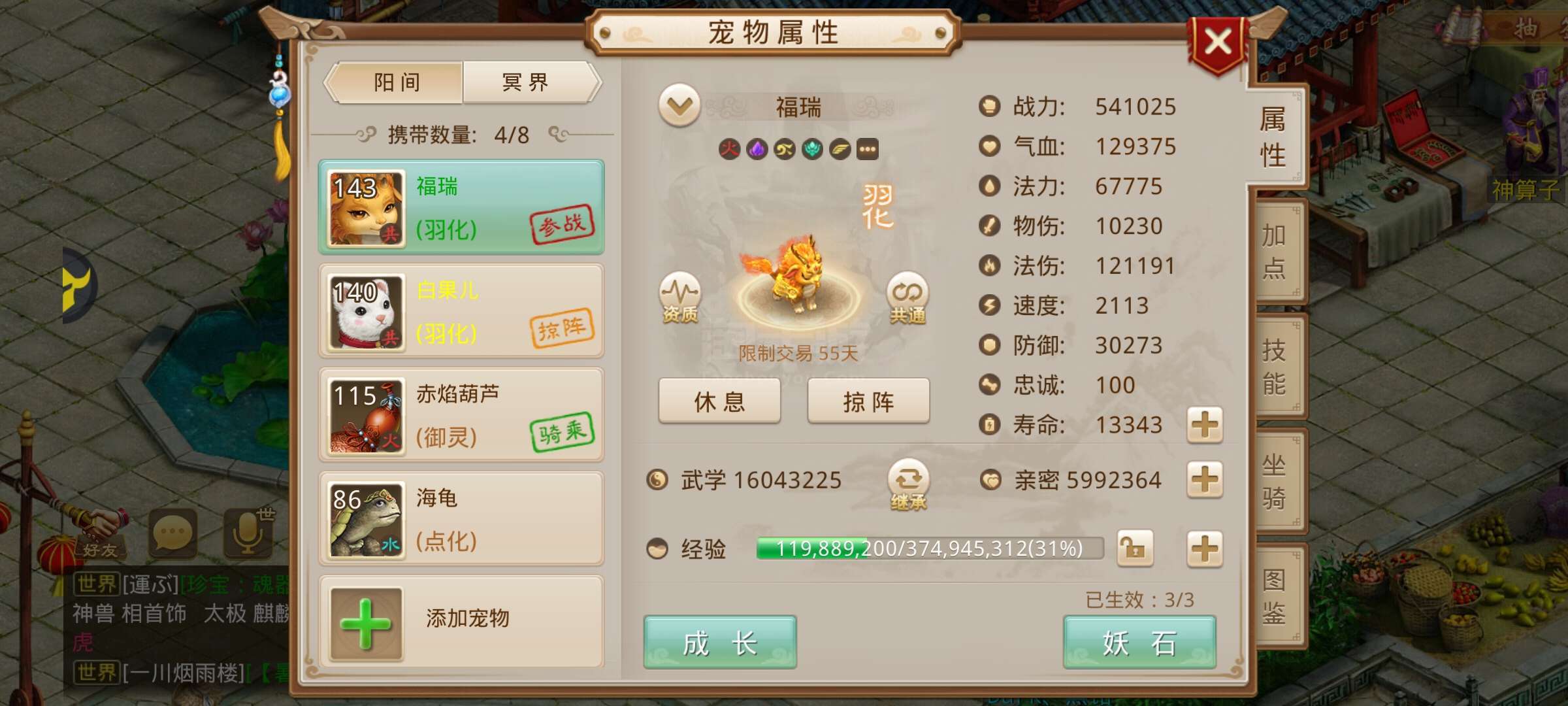1568x706 pixels.
Task: Open the 共通 shared icon
Action: click(907, 297)
